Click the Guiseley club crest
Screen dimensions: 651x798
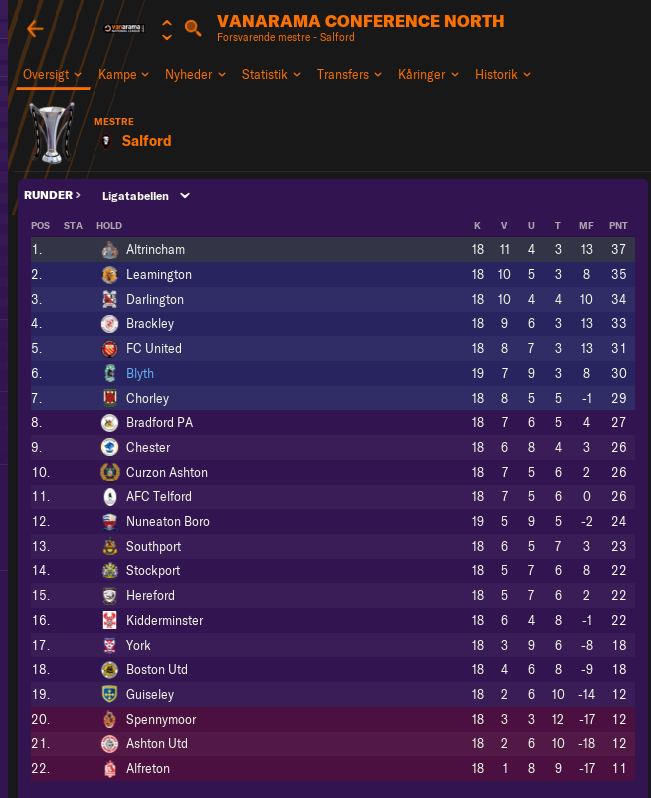click(x=109, y=694)
